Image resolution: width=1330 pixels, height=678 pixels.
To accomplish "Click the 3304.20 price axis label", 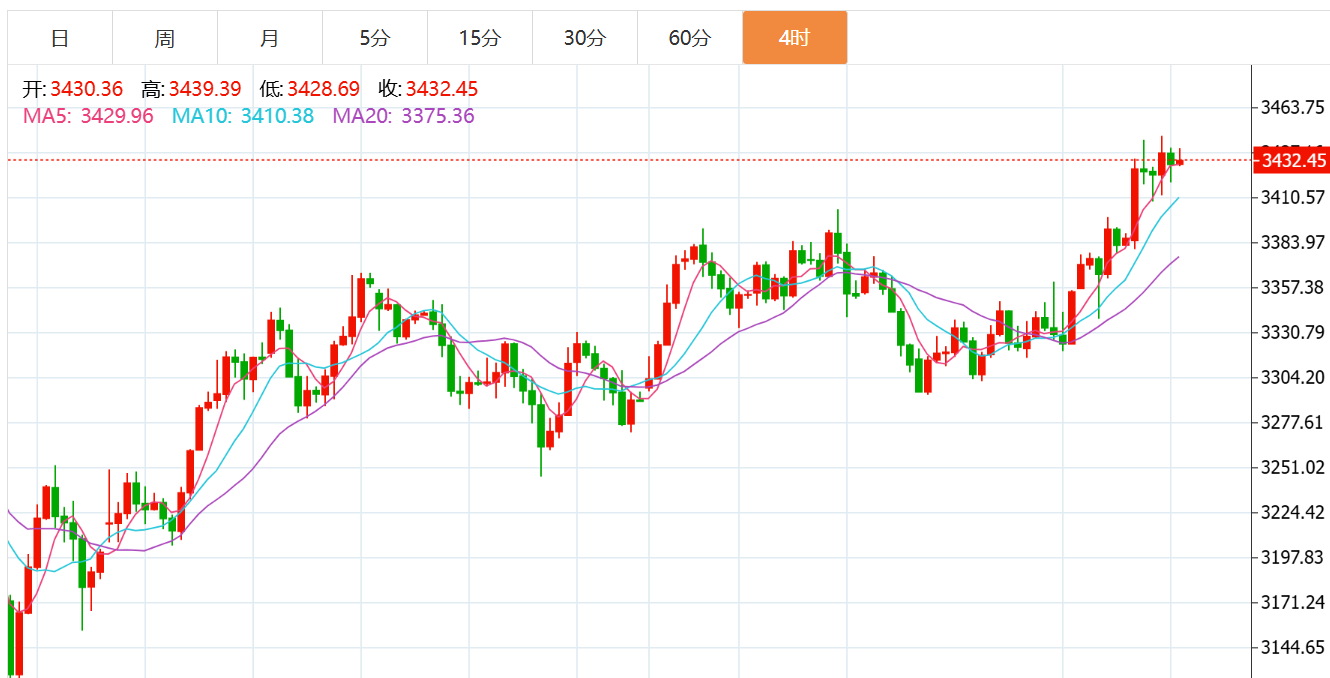I will point(1293,377).
